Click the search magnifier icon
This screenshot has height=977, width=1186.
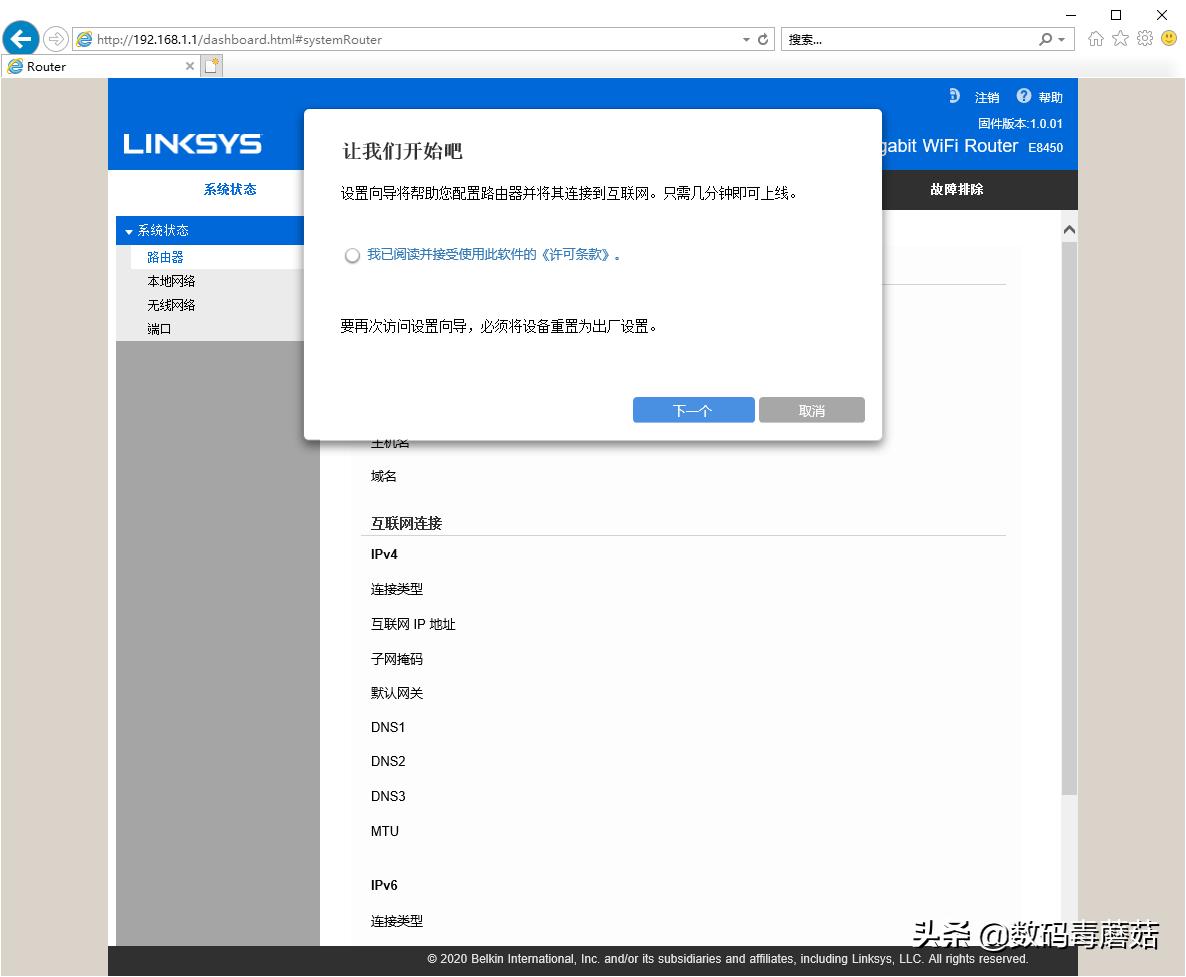point(1045,39)
